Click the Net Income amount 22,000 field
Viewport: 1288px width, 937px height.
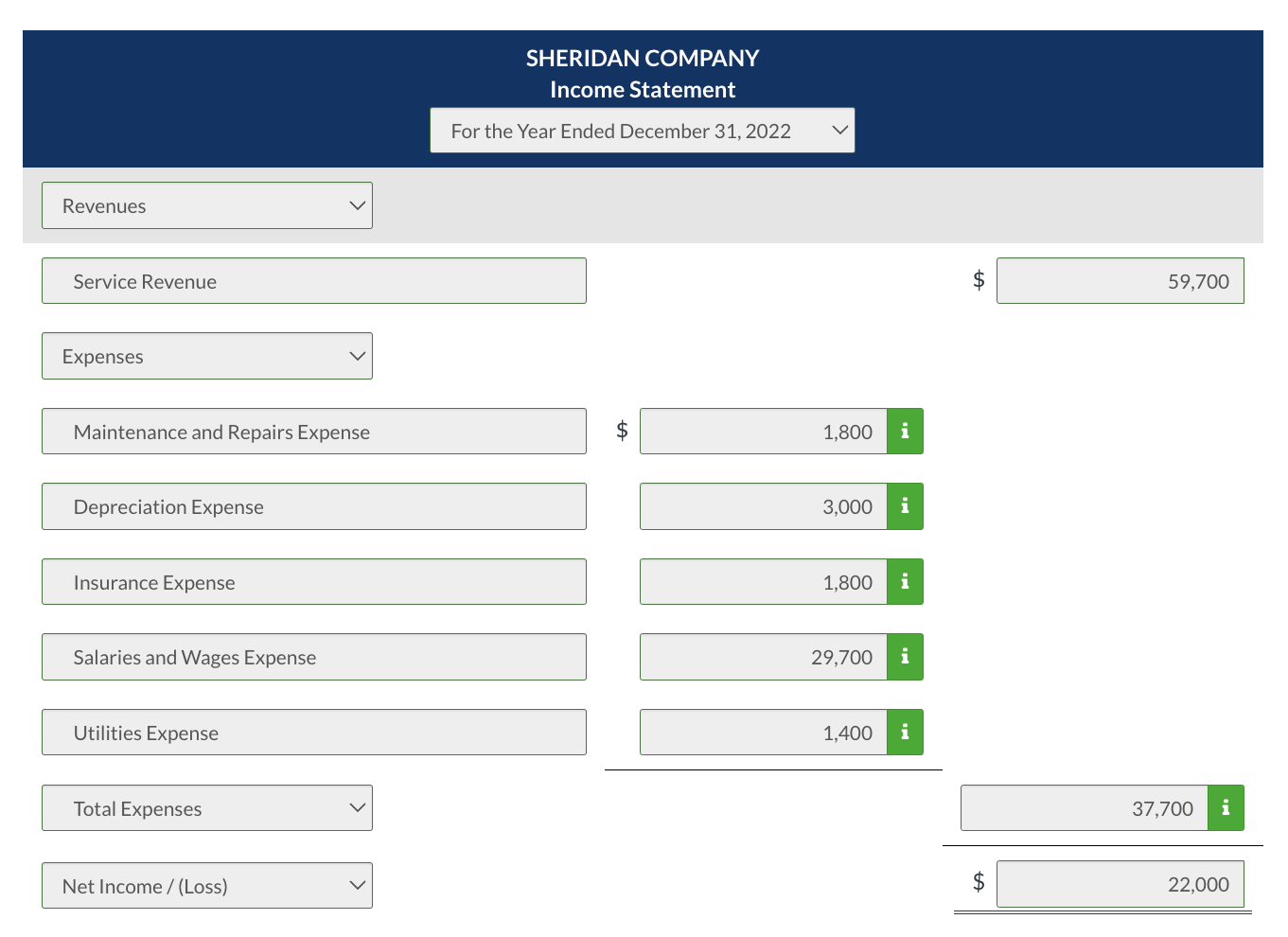click(1120, 884)
